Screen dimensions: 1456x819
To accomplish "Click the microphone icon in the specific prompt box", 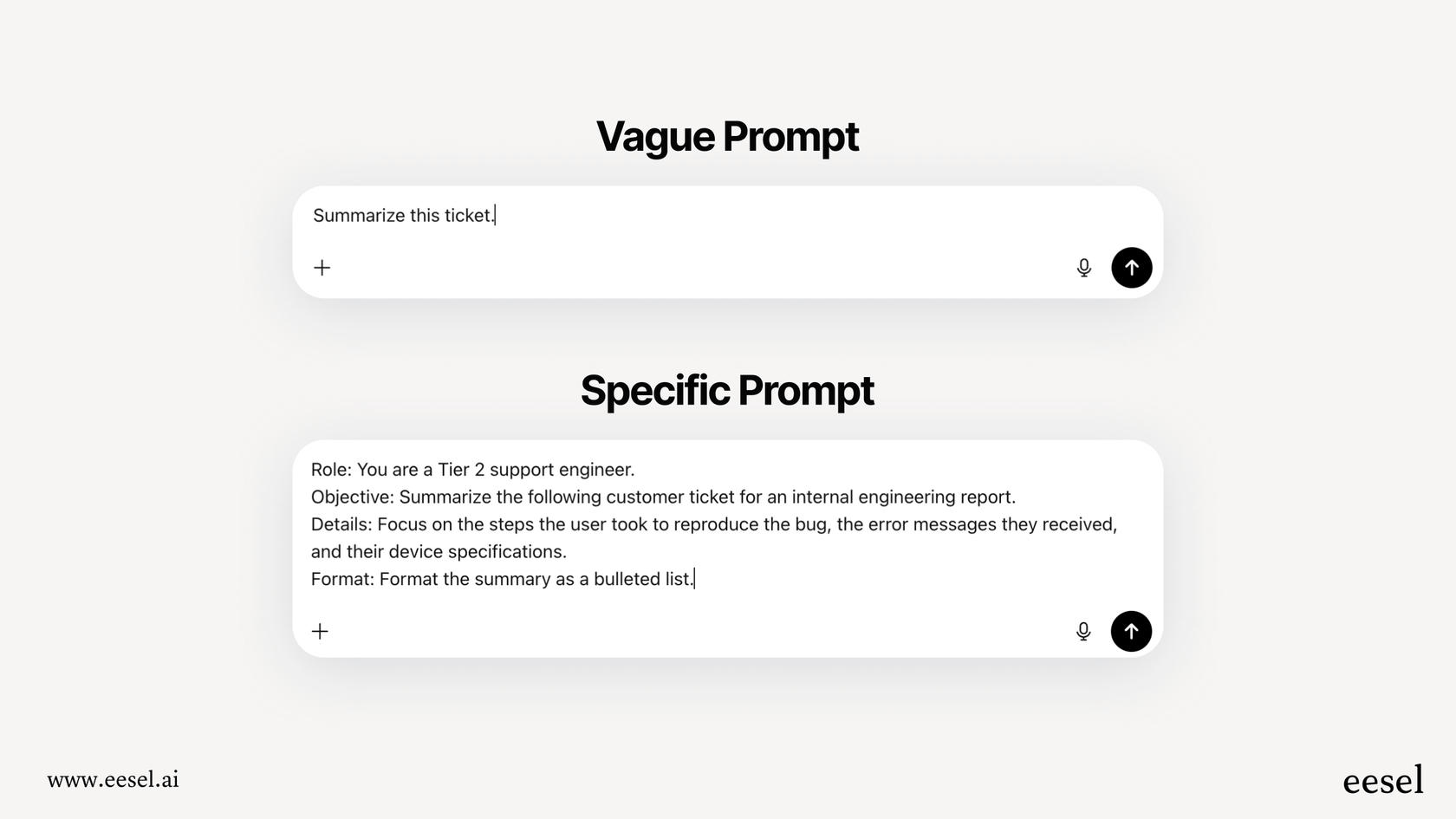I will click(1083, 632).
